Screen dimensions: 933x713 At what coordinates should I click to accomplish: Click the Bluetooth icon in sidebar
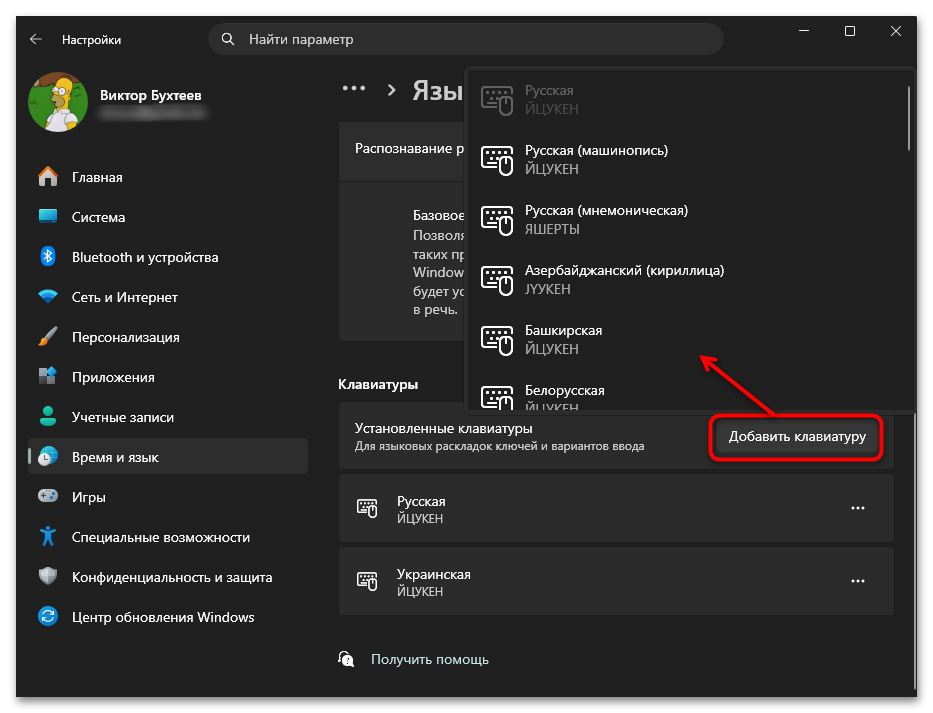48,257
